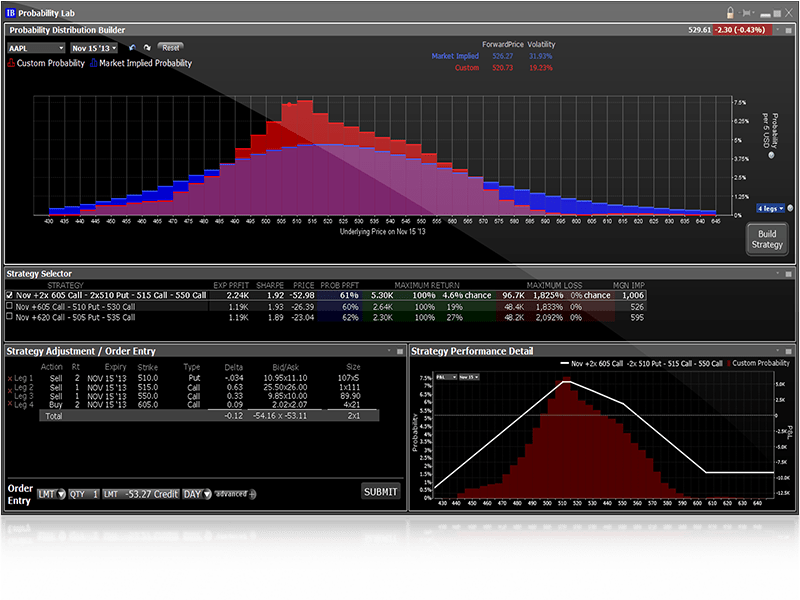Check the Nov +605 Call - 510 Put strategy checkbox
This screenshot has width=800, height=600.
click(9, 306)
